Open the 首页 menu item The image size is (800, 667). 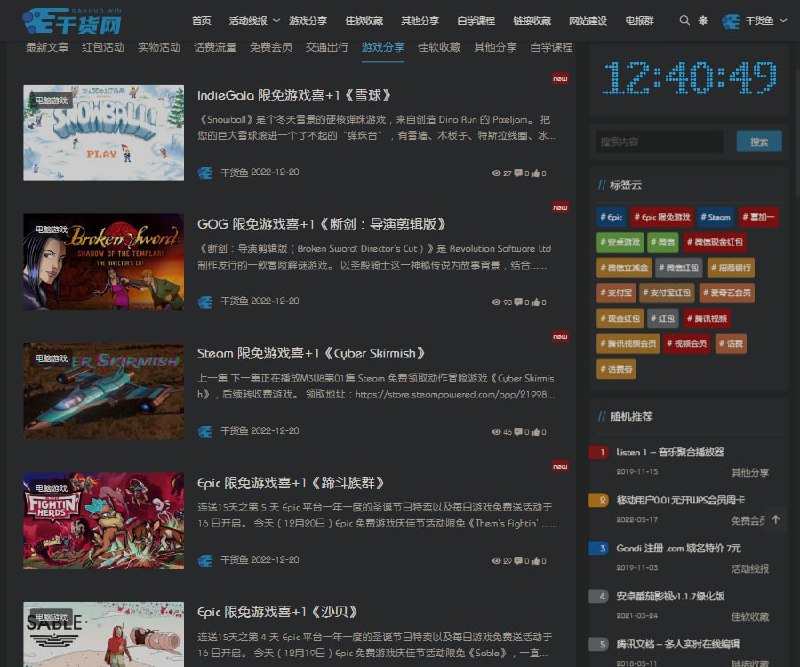(x=202, y=20)
